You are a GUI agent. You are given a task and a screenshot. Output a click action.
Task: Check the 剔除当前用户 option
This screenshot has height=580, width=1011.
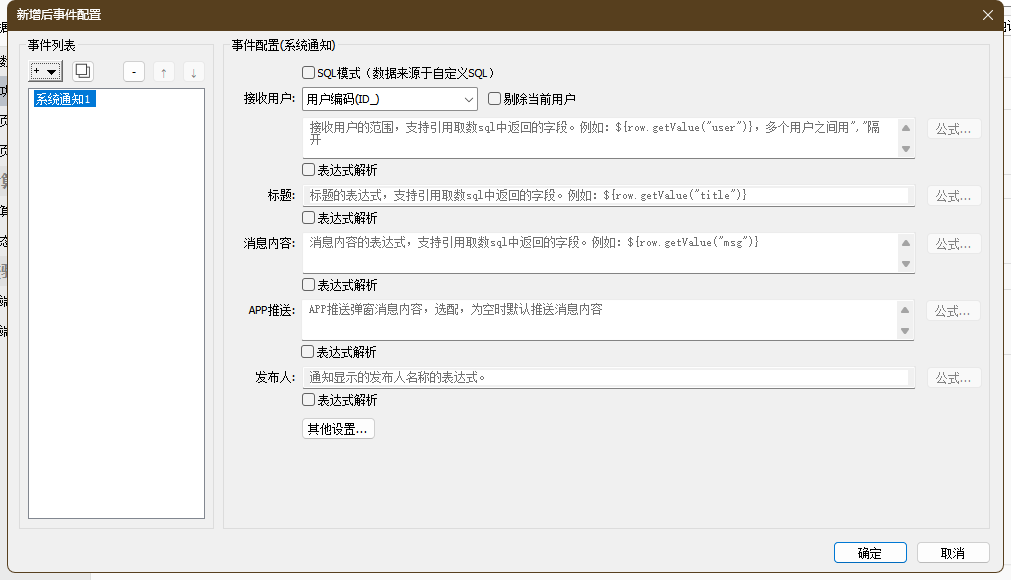click(494, 99)
